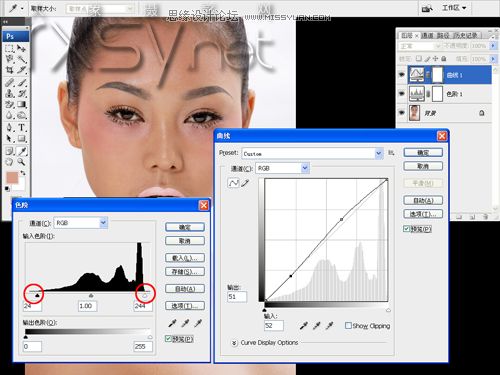Screen dimensions: 500x375
Task: Enable the Show Clipping checkbox
Action: [348, 325]
